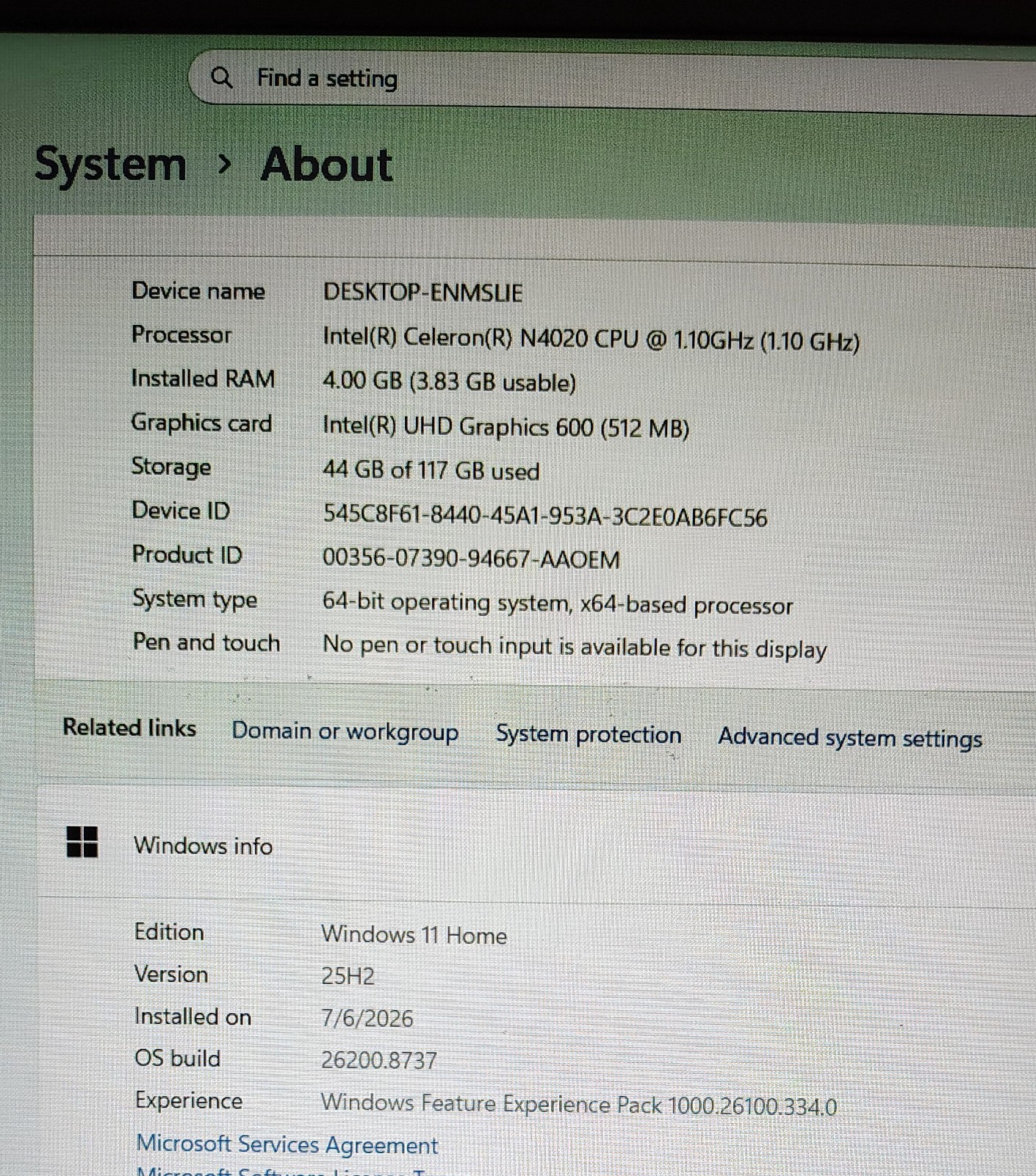Select the 4.00 GB RAM value
This screenshot has height=1176, width=1036.
coord(449,381)
